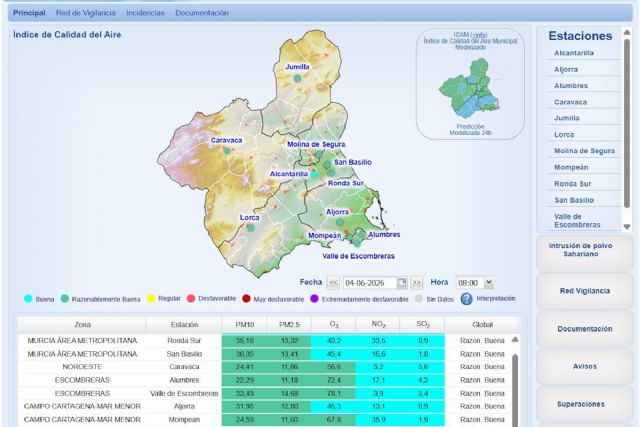Select Alumbres in Estaciones list
640x427 pixels.
(x=571, y=86)
